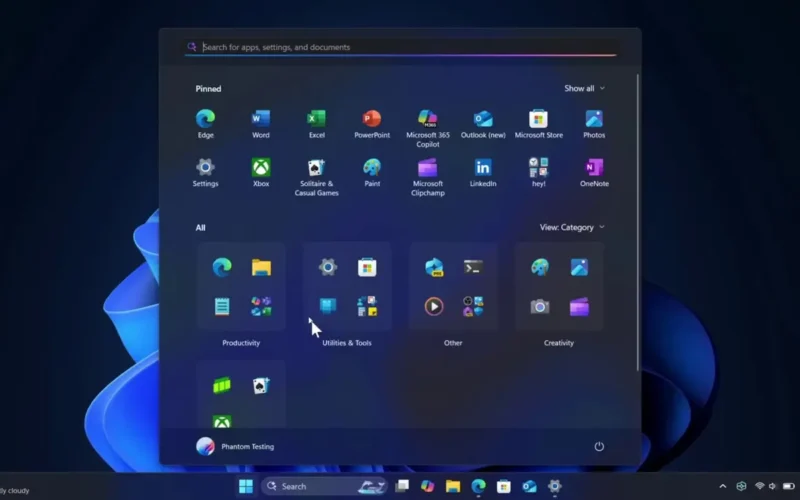Viewport: 800px width, 500px height.
Task: Open Camera in Creativity category
Action: (x=540, y=307)
